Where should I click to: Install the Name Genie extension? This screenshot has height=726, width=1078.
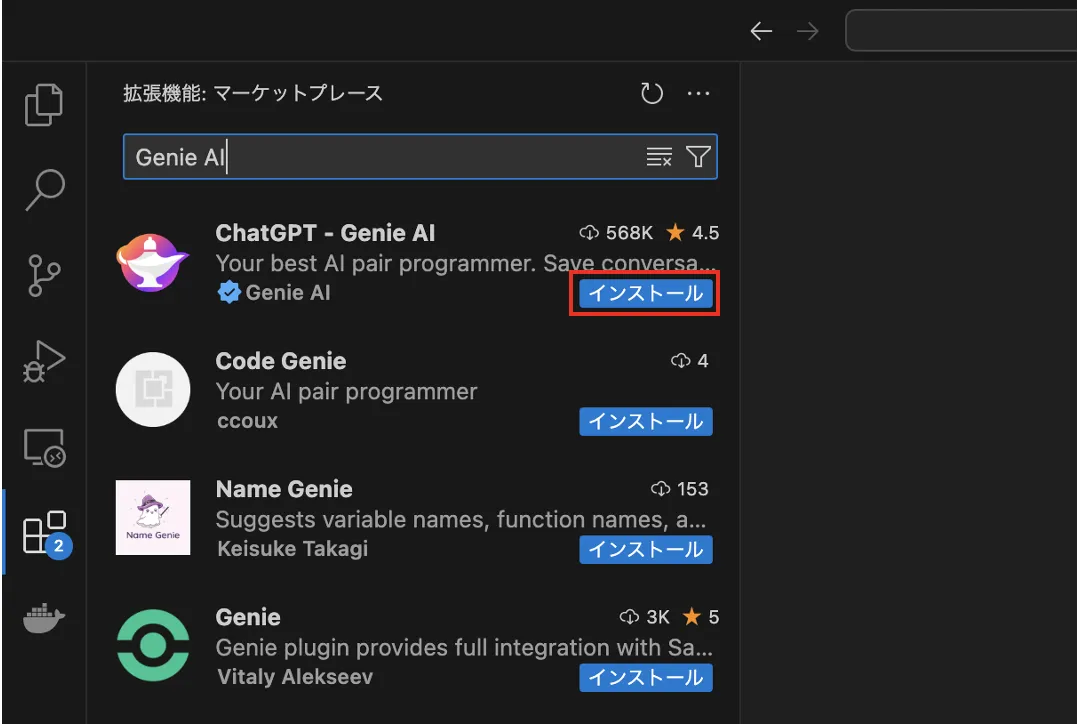coord(646,549)
